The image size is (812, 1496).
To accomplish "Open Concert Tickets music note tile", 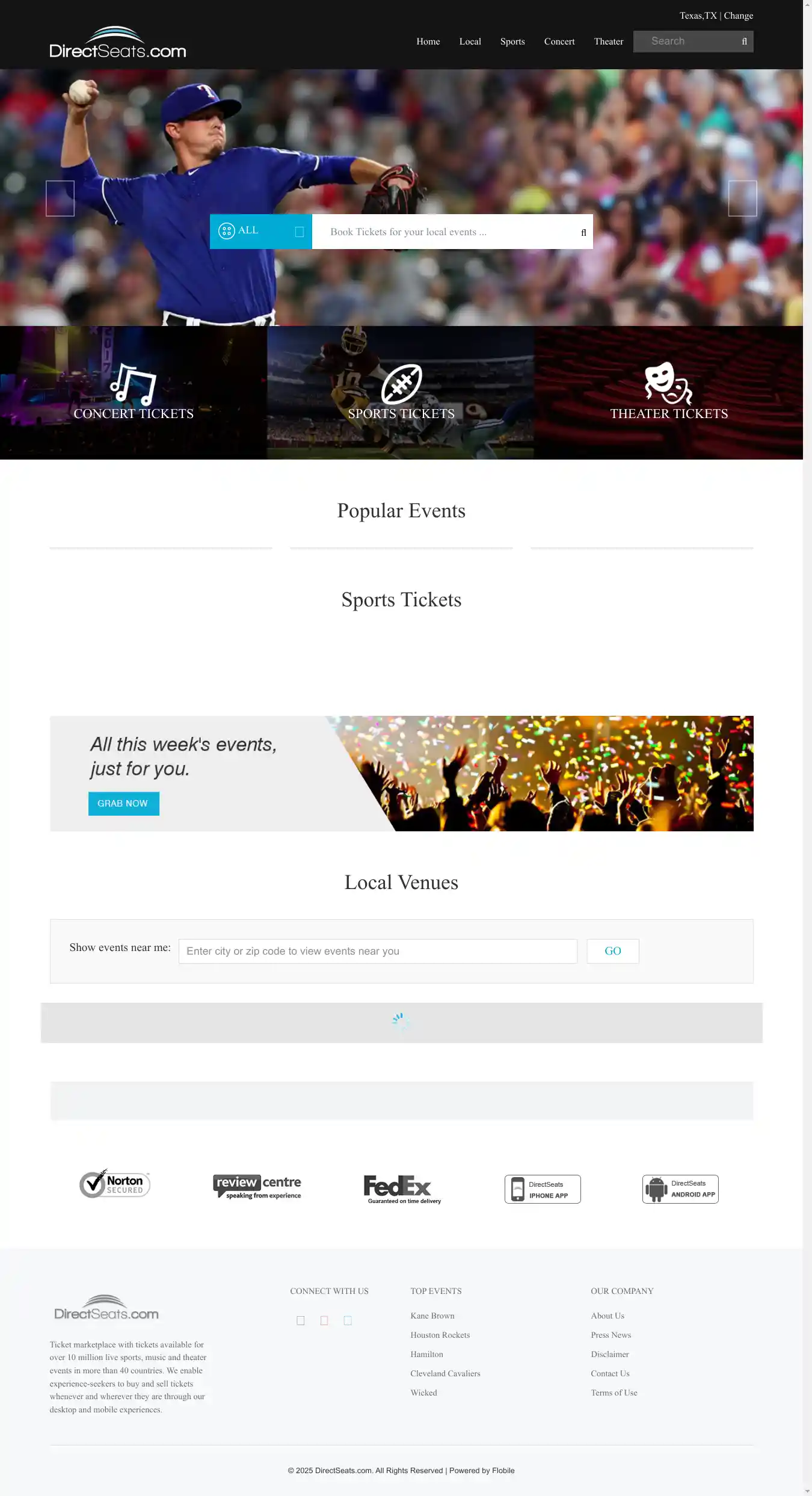I will 134,393.
